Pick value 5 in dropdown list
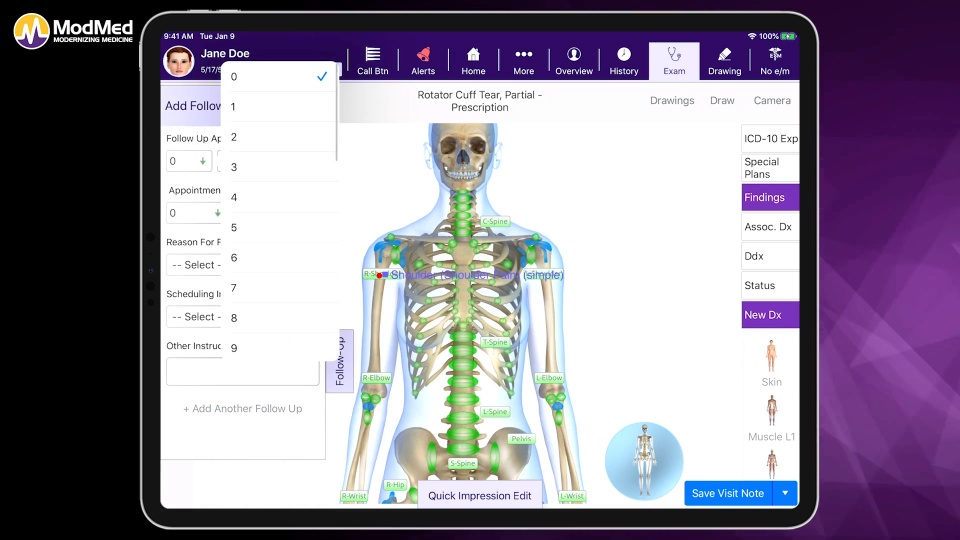The height and width of the screenshot is (540, 960). tap(279, 227)
